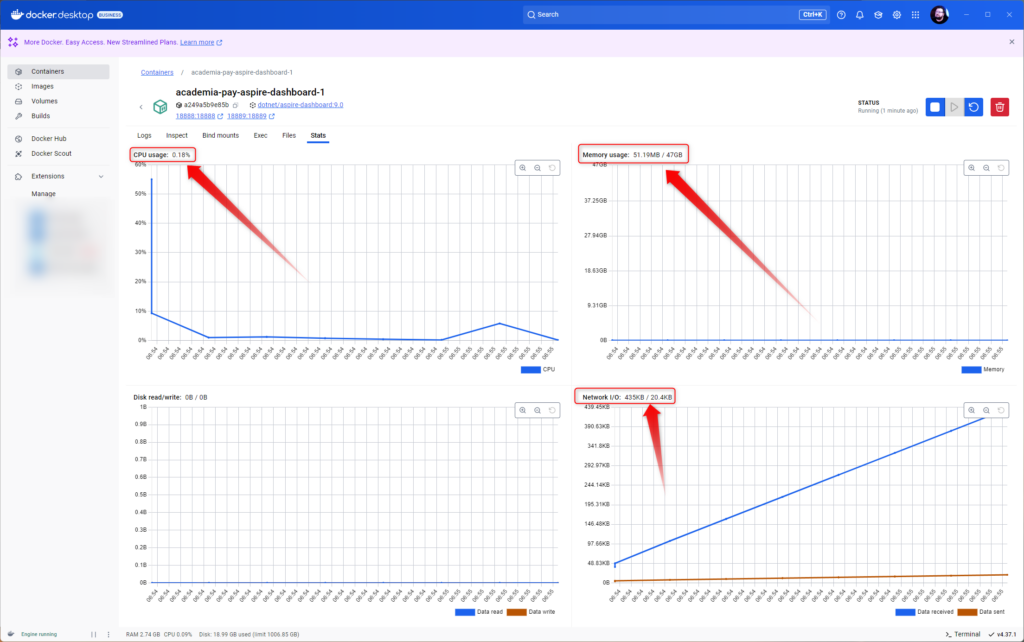Open the dotnet/aspire-dashboard:9.0 image link
1024x642 pixels.
click(302, 105)
